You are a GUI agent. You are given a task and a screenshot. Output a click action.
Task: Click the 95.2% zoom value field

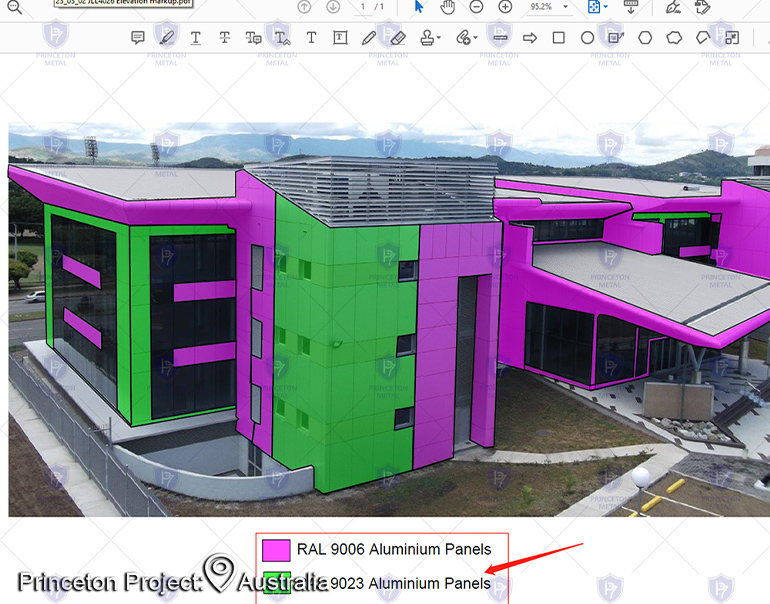tap(541, 7)
